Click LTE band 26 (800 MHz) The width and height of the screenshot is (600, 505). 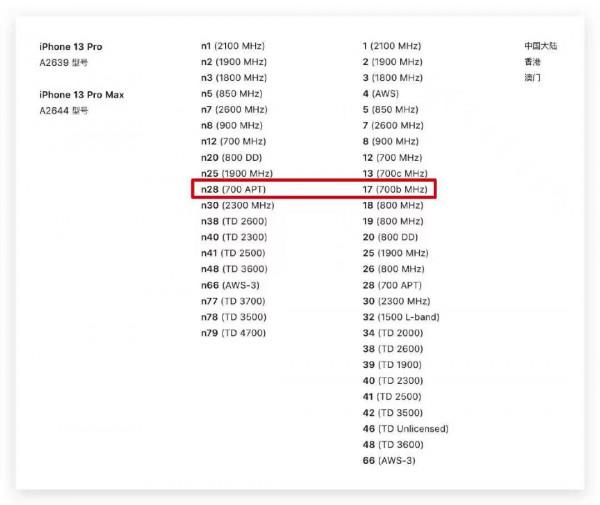click(393, 269)
